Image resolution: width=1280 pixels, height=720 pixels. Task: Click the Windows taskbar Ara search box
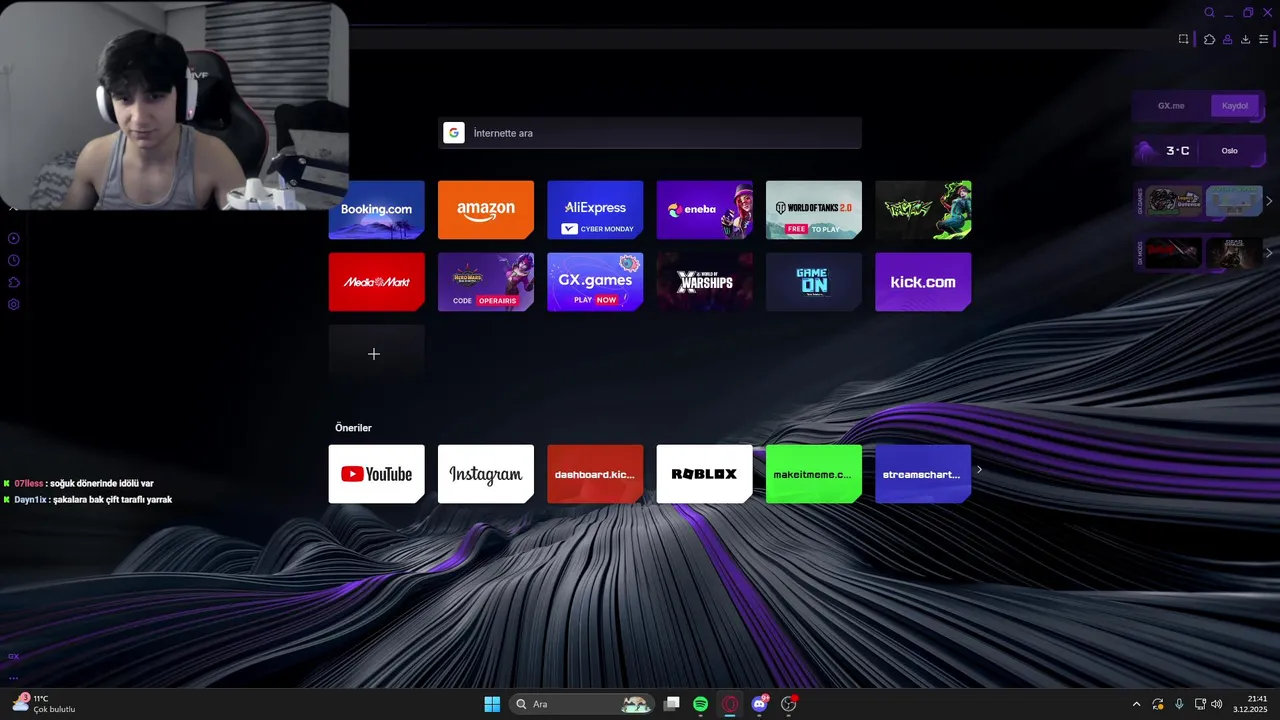tap(582, 704)
